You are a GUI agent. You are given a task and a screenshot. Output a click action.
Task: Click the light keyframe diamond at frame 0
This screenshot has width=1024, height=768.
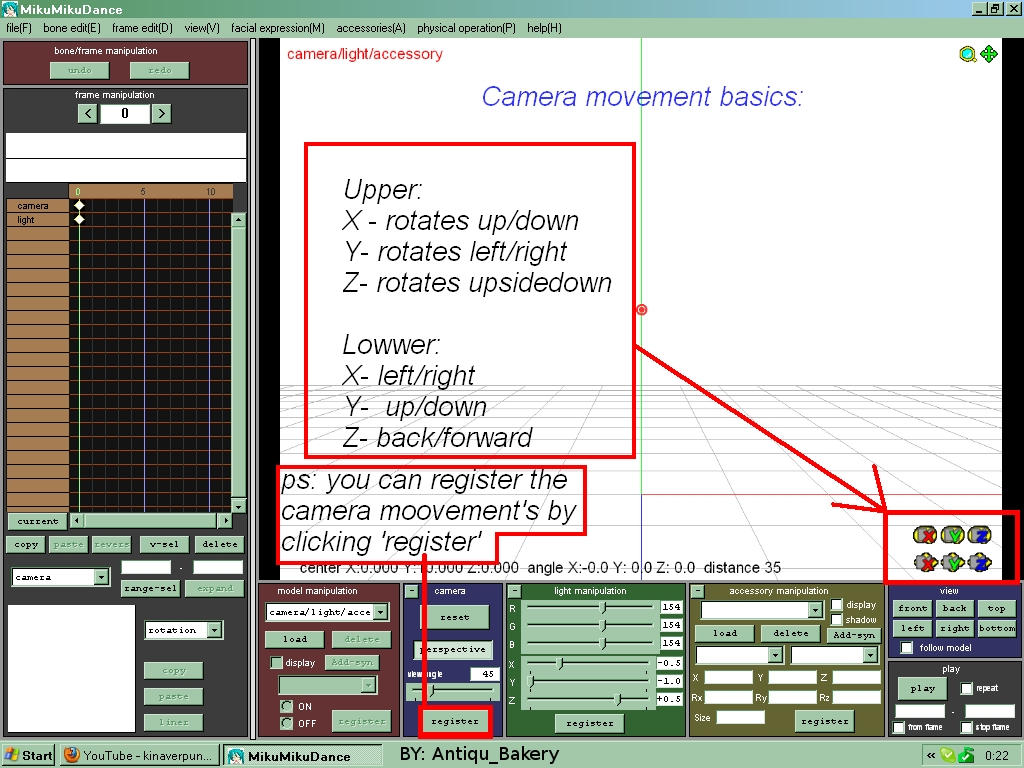pyautogui.click(x=79, y=219)
